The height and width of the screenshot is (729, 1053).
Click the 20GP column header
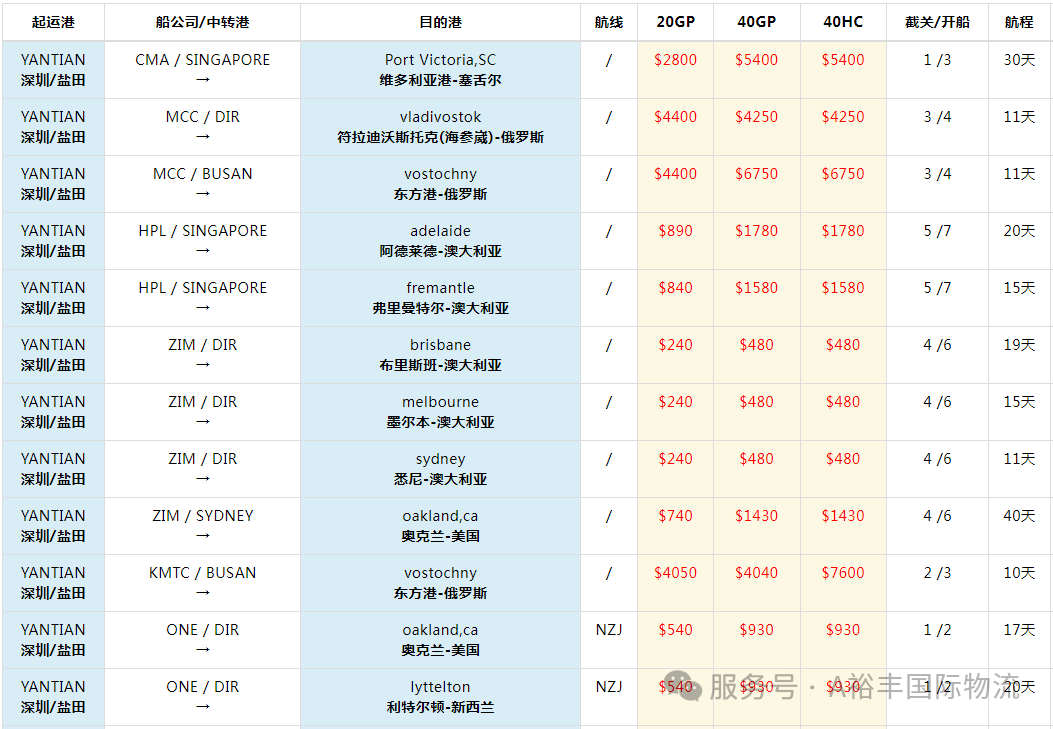[676, 22]
